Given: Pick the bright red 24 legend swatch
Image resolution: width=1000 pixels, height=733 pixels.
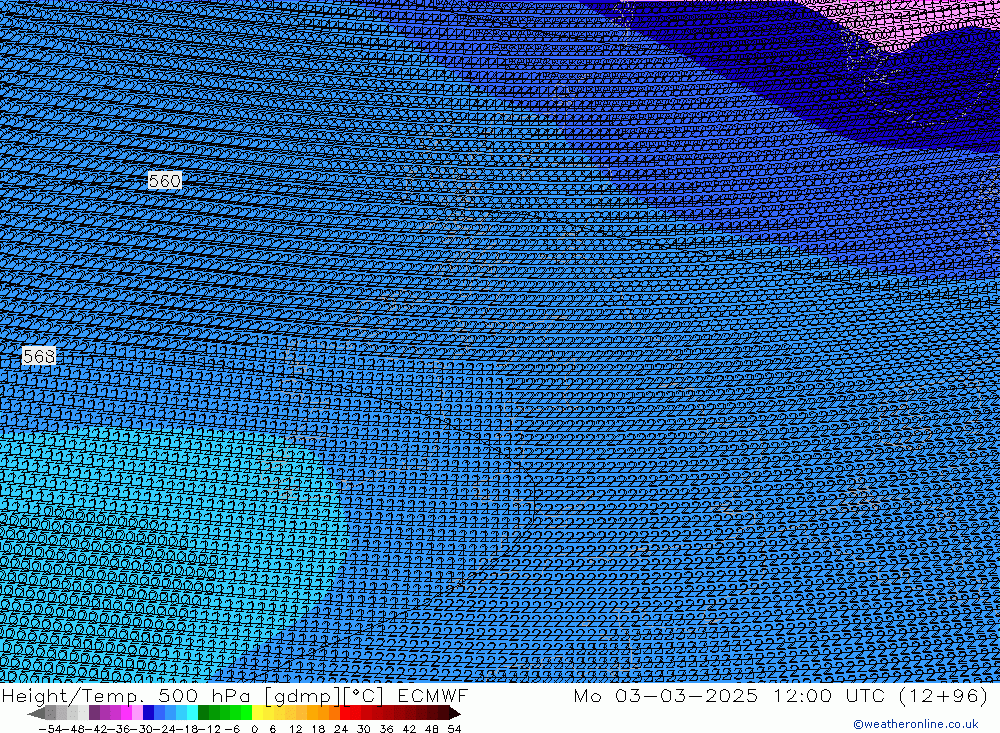Looking at the screenshot, I should click(345, 713).
